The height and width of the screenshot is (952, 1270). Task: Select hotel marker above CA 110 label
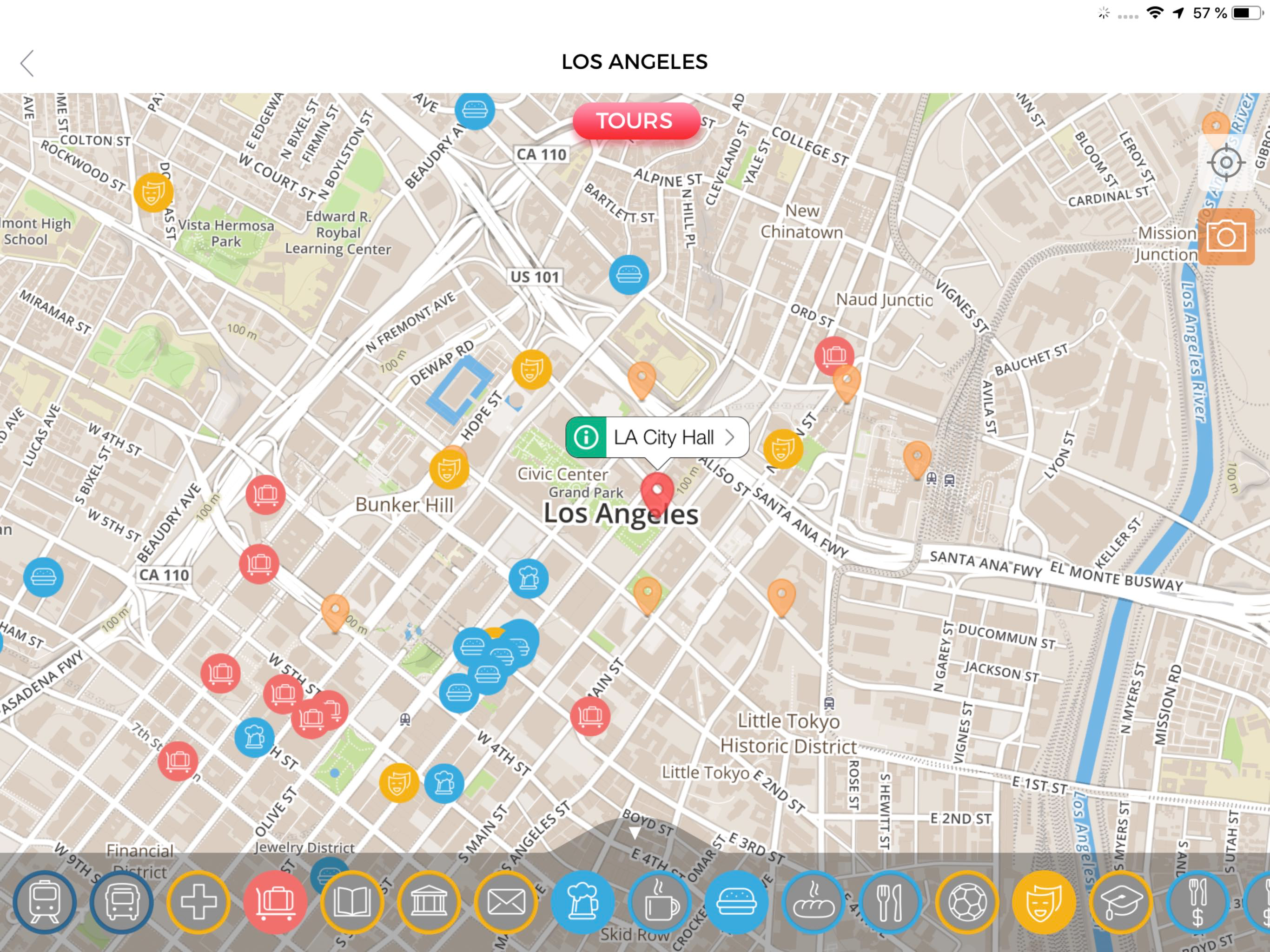pyautogui.click(x=259, y=564)
